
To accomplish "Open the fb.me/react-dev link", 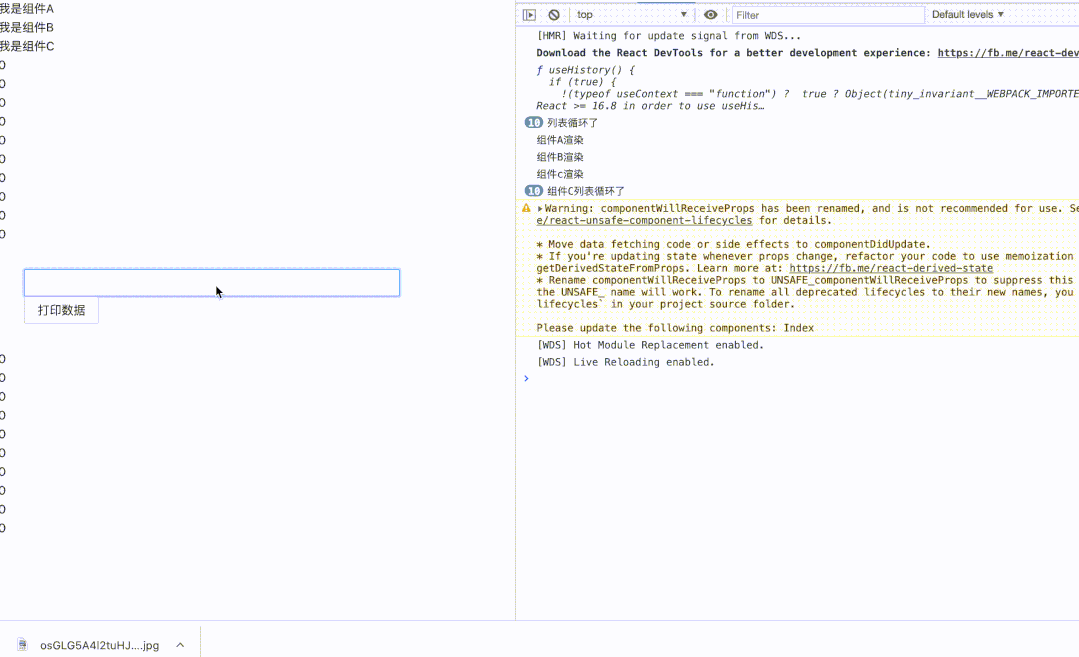I will point(1008,53).
